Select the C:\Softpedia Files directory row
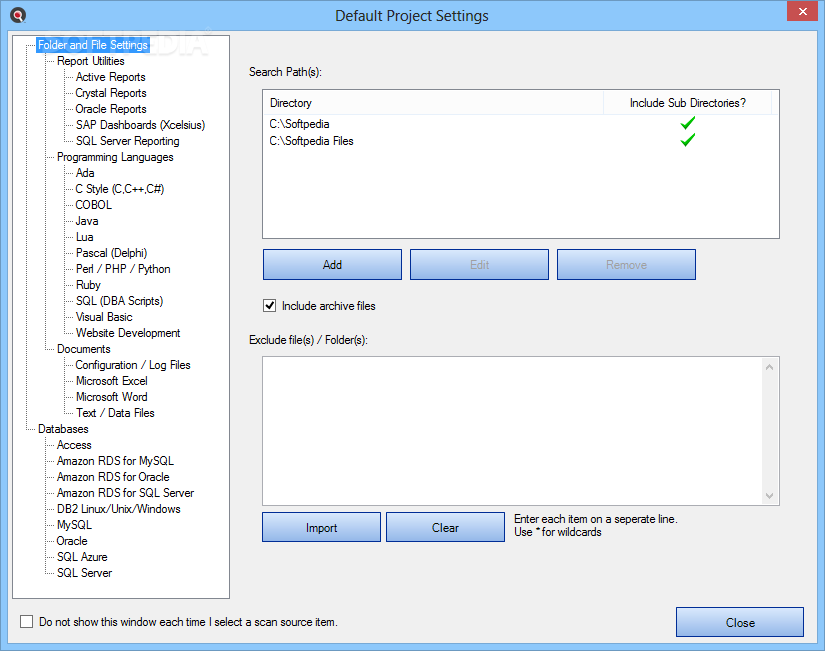 coord(520,141)
